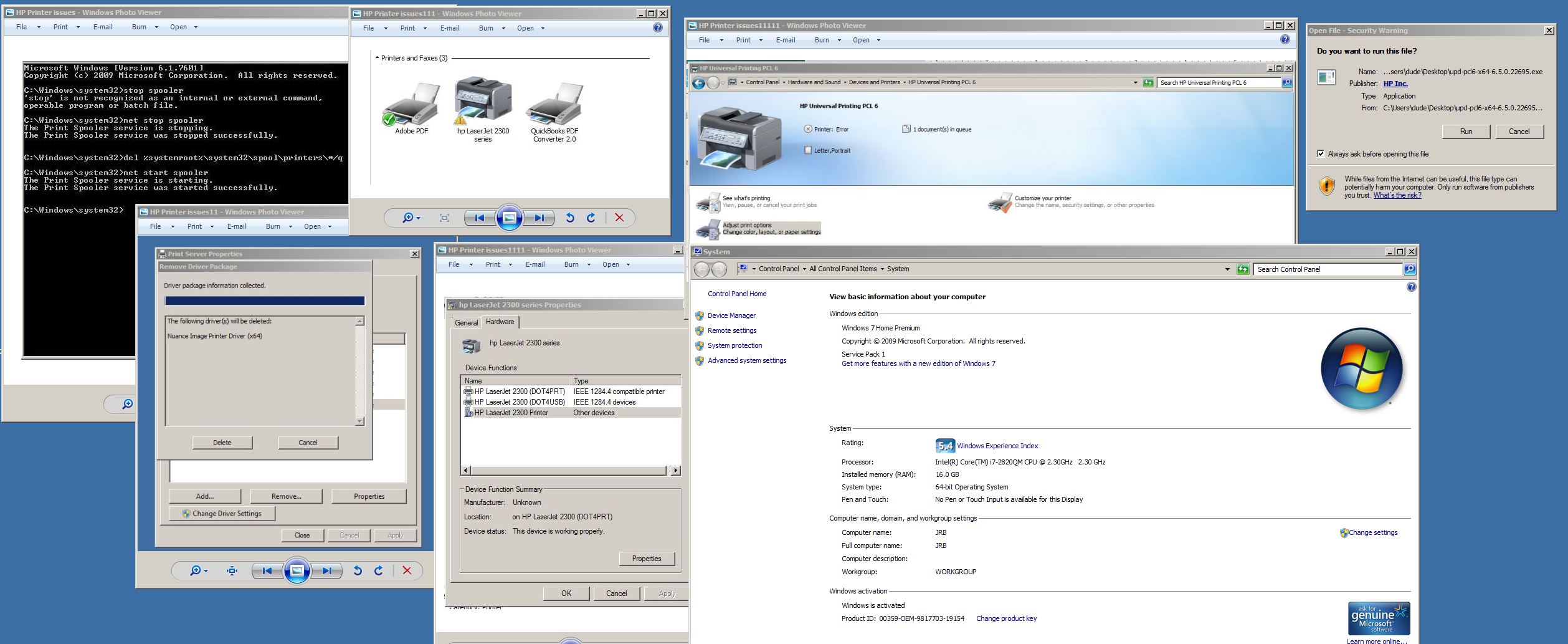The width and height of the screenshot is (1568, 644).
Task: Delete image with red X in issues111 viewer
Action: tap(619, 218)
